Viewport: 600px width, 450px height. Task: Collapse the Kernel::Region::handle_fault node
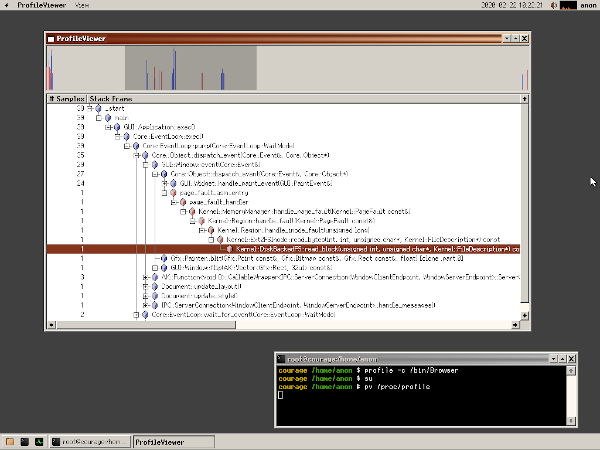(192, 221)
